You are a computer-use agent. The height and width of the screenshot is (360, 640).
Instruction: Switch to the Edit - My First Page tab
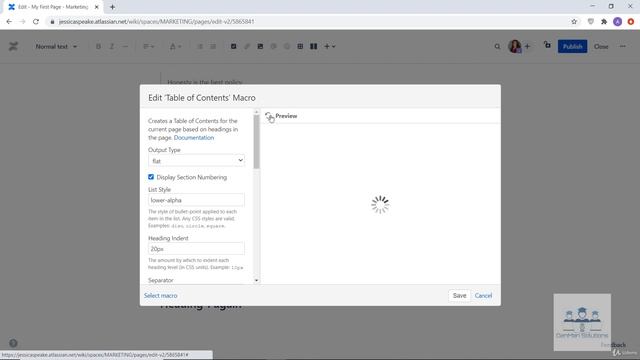53,7
